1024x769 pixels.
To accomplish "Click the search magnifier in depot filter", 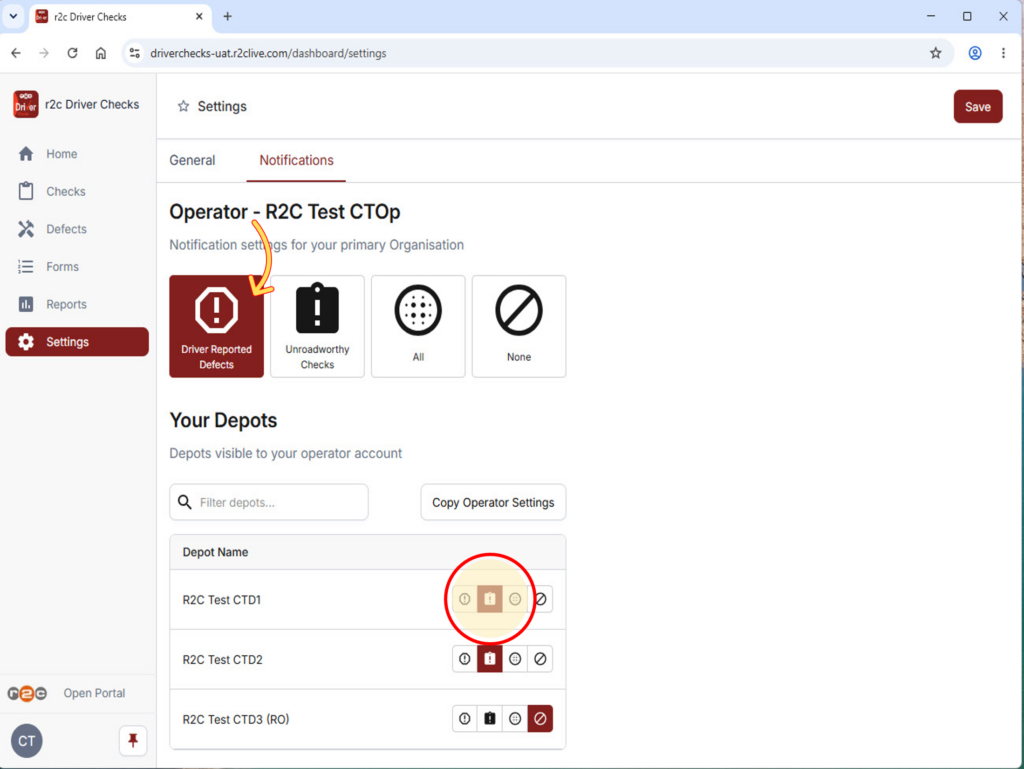I will pyautogui.click(x=185, y=502).
